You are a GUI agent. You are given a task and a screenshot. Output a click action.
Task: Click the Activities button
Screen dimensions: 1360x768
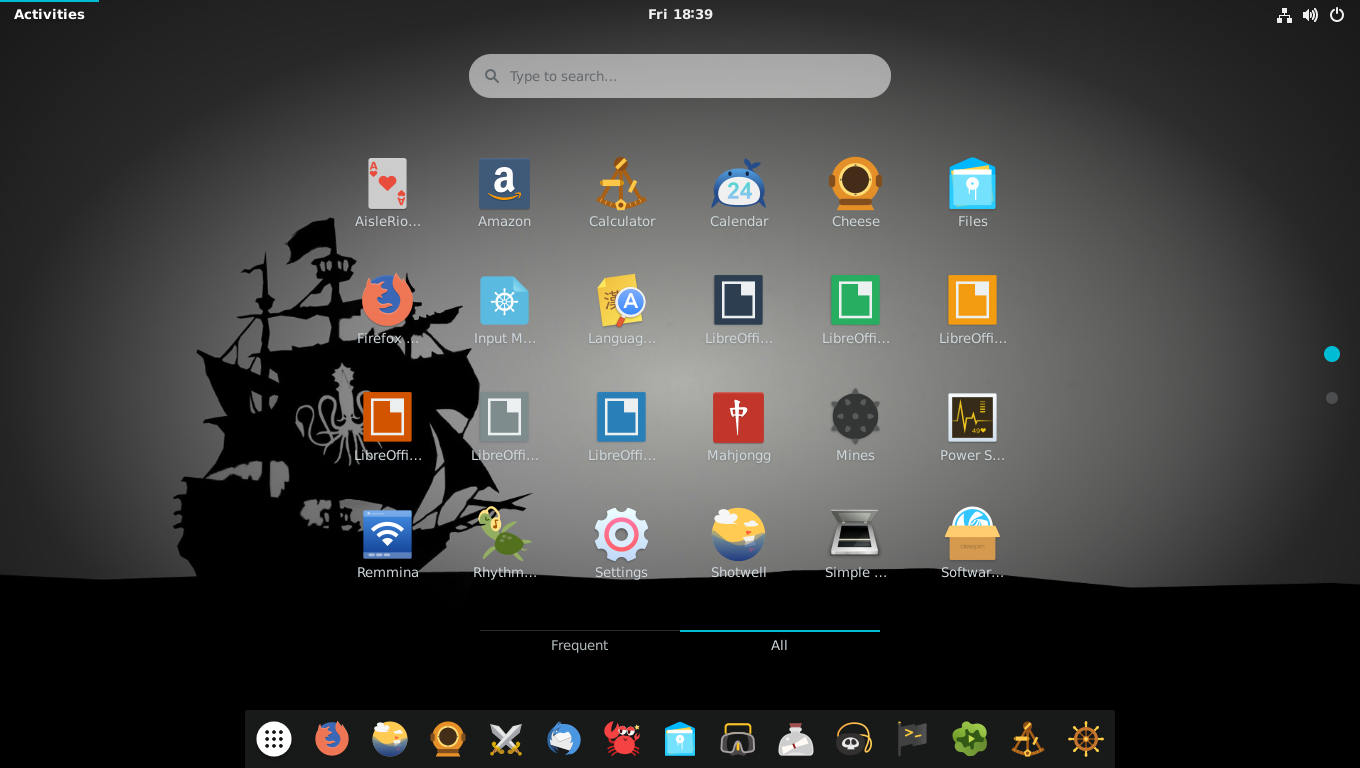(49, 14)
